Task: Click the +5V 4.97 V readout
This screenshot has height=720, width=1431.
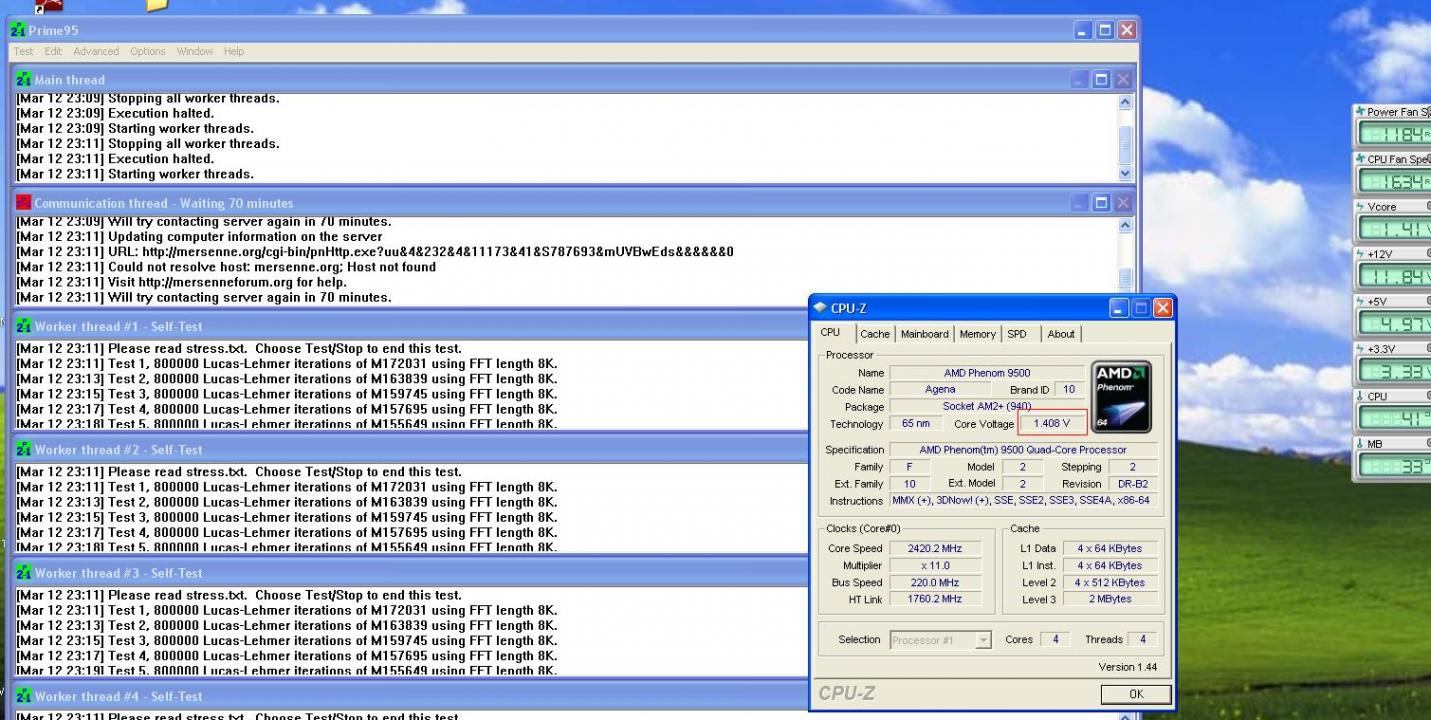Action: 1395,323
